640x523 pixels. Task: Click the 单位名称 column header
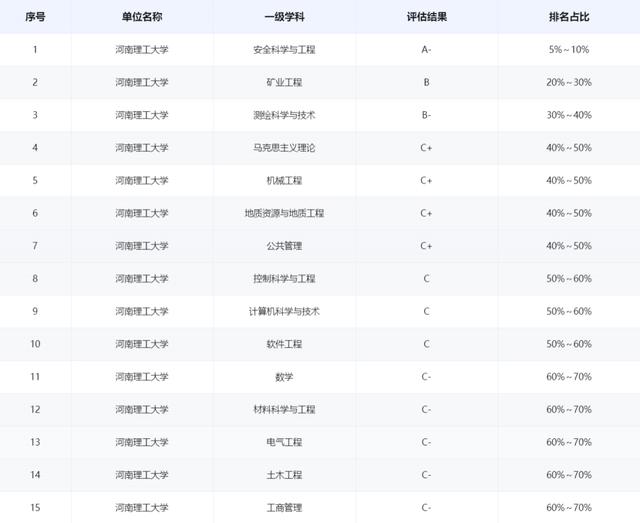142,17
